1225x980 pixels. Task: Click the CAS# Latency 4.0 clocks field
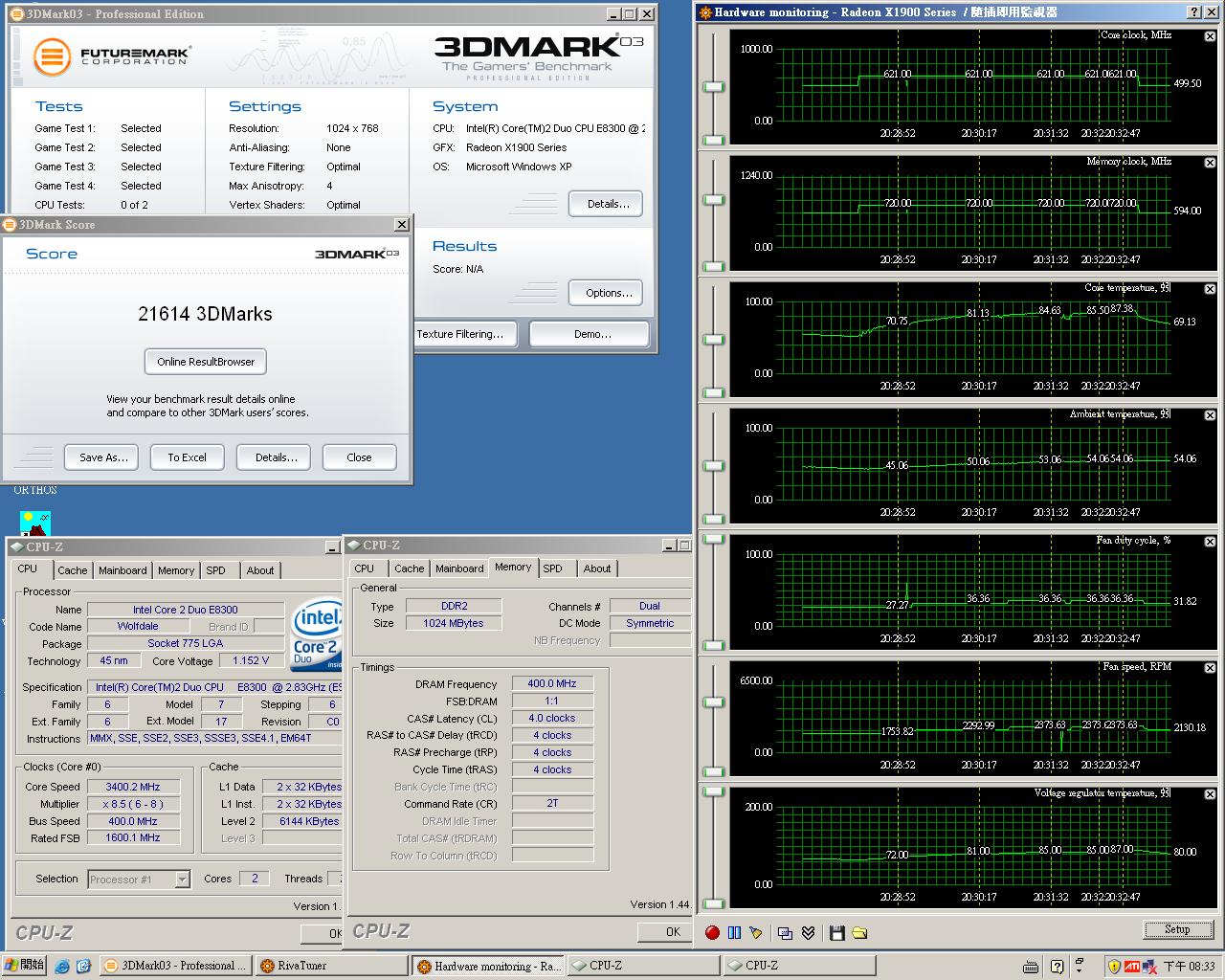coord(552,718)
